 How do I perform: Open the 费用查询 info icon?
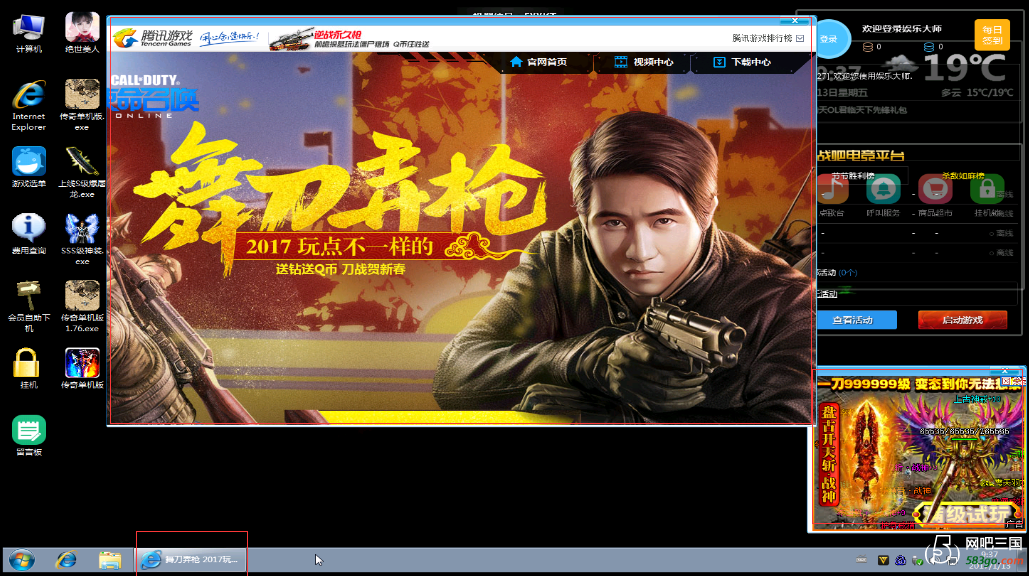click(x=28, y=234)
